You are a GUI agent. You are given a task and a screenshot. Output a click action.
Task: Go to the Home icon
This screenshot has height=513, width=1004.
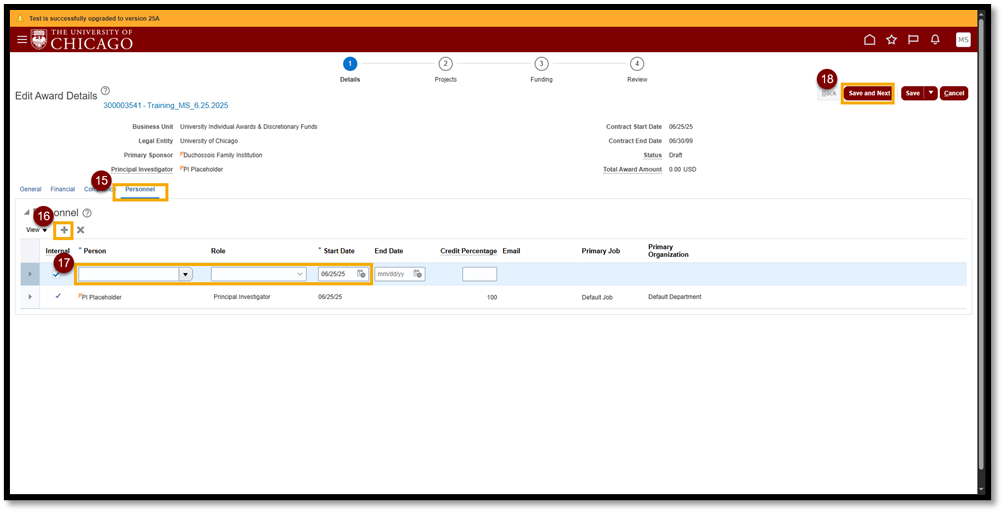pos(869,40)
